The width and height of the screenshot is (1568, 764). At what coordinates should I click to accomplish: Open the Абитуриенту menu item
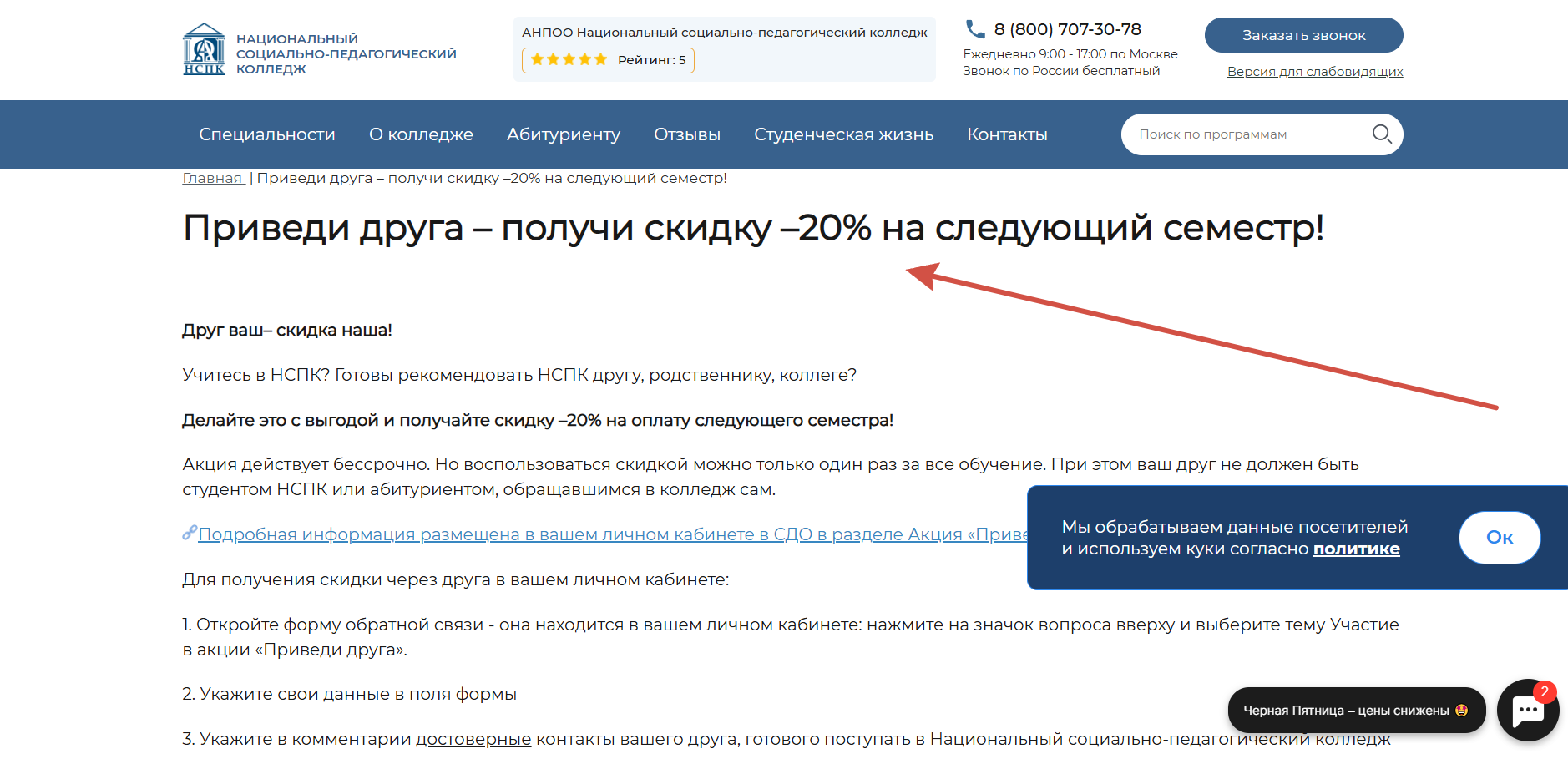pos(564,134)
